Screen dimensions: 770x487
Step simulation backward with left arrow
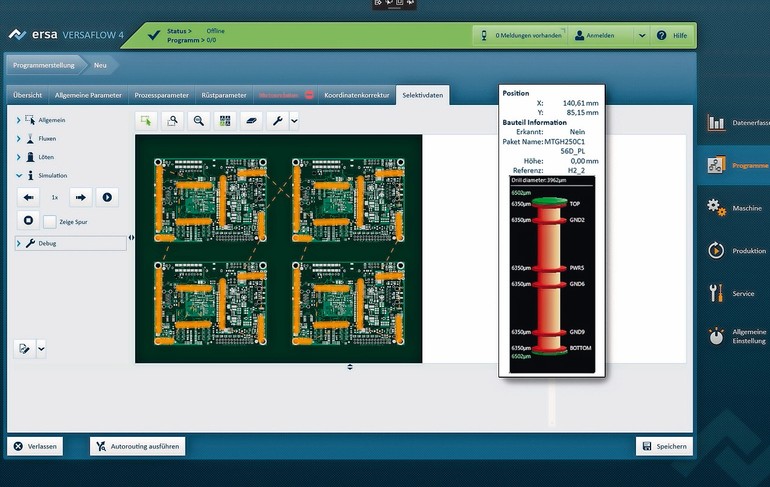click(x=29, y=197)
